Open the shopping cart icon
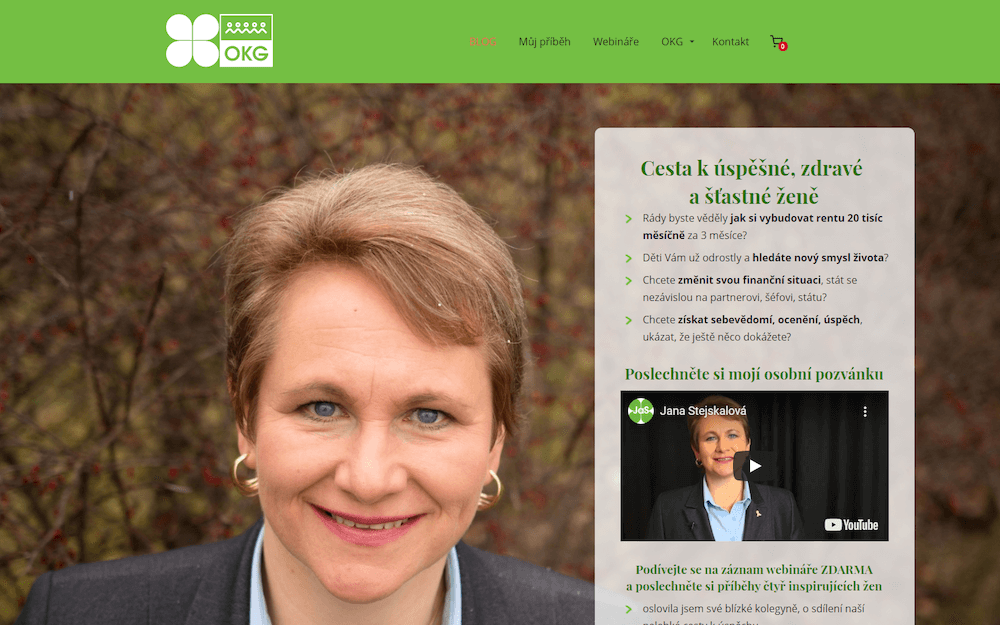This screenshot has width=1000, height=625. click(x=776, y=41)
